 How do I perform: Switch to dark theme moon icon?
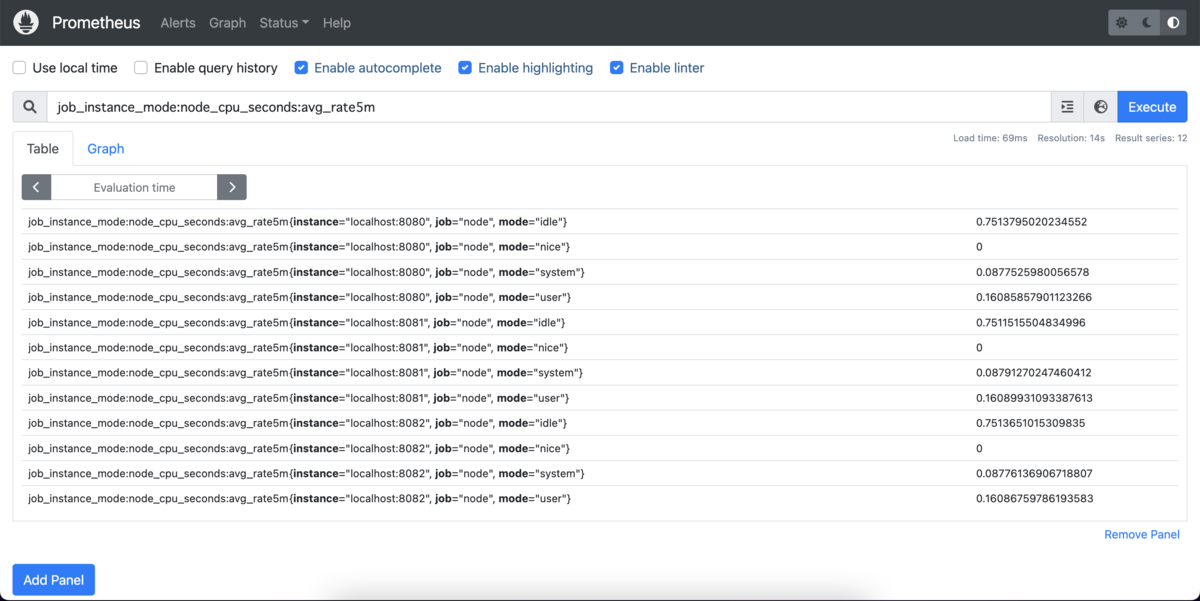1148,22
